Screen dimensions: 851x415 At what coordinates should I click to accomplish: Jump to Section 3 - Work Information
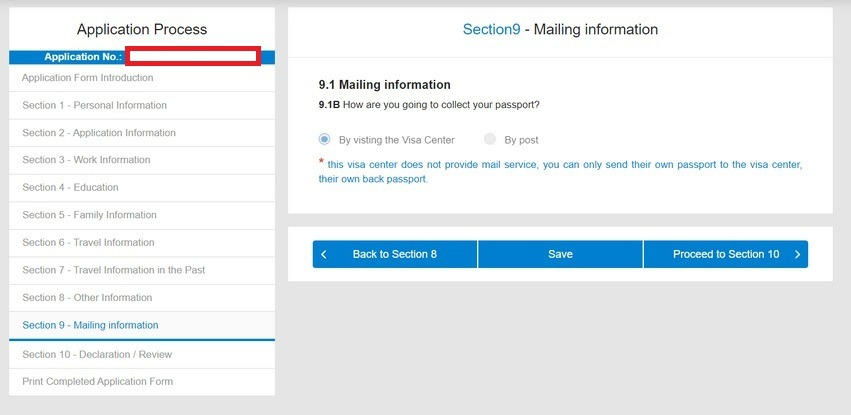86,160
